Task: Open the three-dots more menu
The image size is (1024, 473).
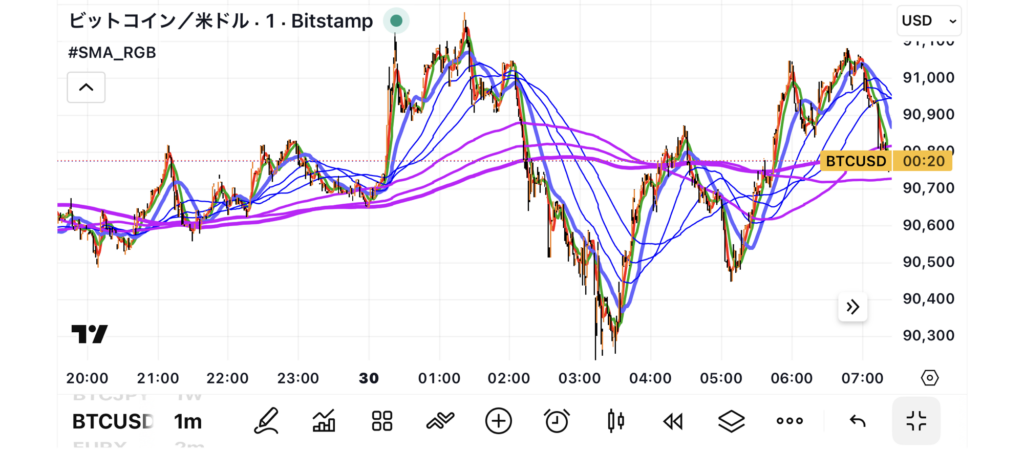Action: tap(790, 421)
